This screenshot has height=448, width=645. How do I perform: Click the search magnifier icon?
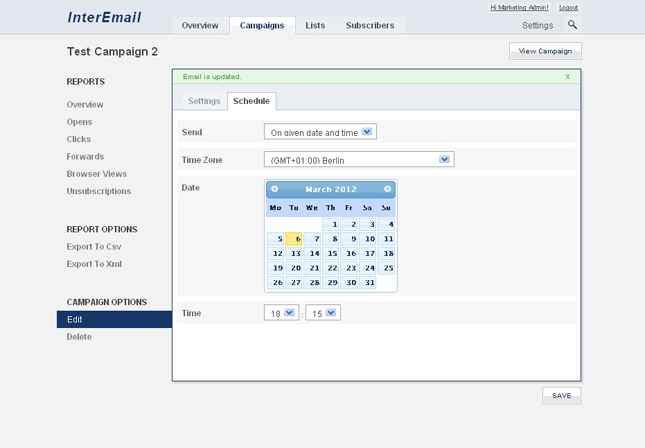pos(573,25)
